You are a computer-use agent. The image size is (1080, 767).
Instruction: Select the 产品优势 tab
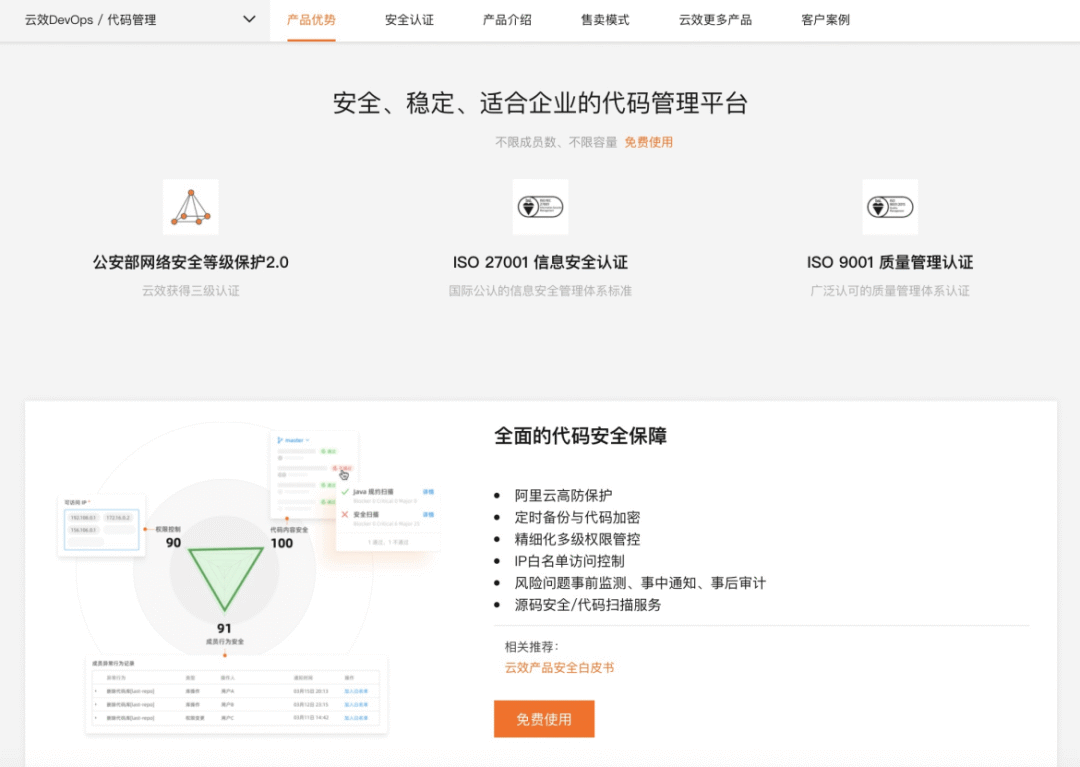point(311,20)
